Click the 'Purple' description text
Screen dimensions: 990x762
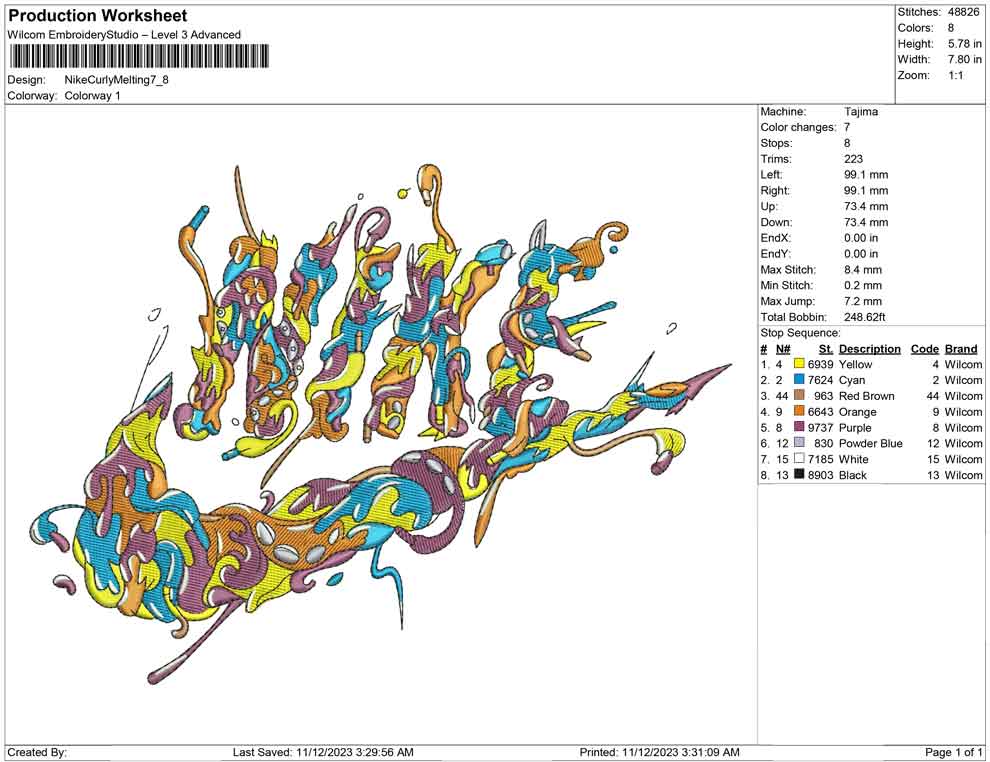tap(855, 427)
